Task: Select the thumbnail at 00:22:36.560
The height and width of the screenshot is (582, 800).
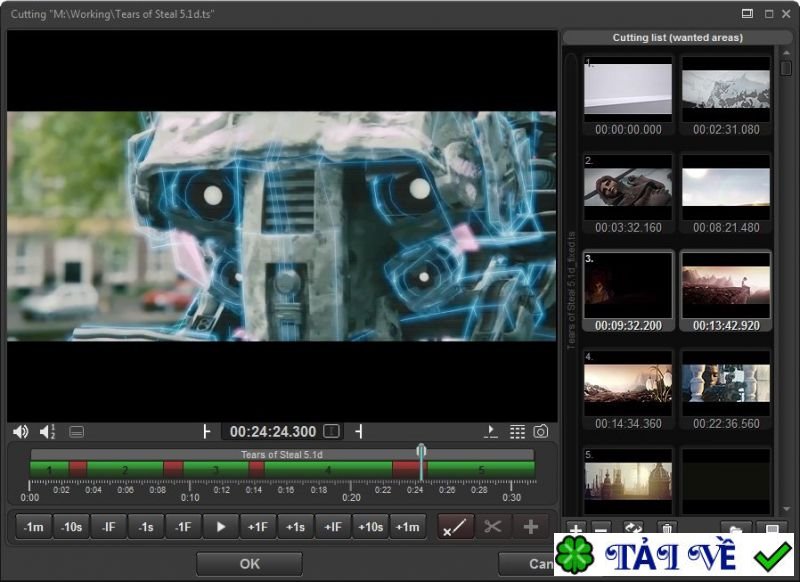Action: (726, 384)
